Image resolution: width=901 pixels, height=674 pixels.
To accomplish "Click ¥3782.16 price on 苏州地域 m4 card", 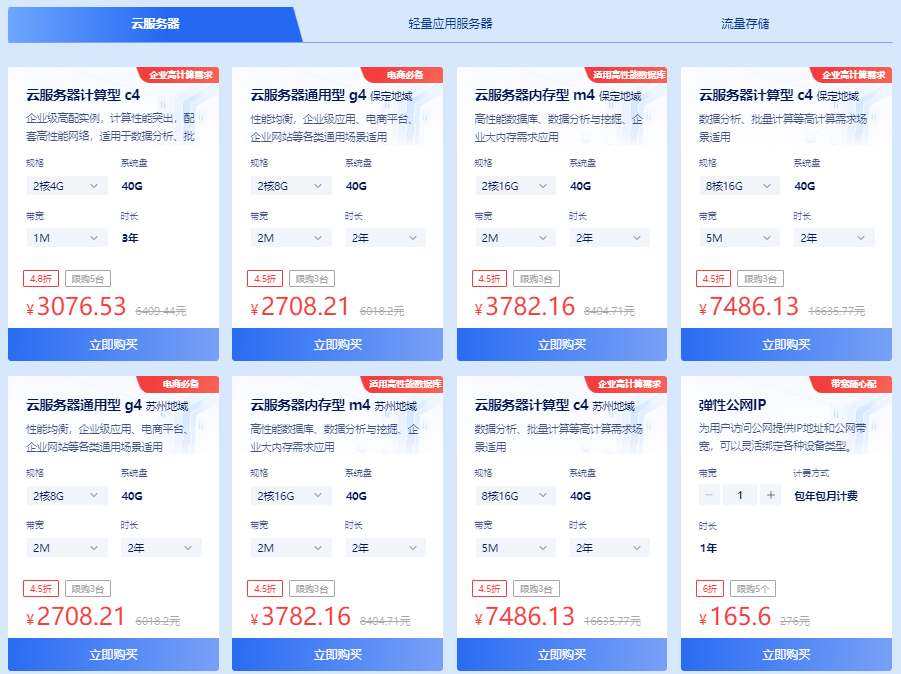I will point(301,617).
